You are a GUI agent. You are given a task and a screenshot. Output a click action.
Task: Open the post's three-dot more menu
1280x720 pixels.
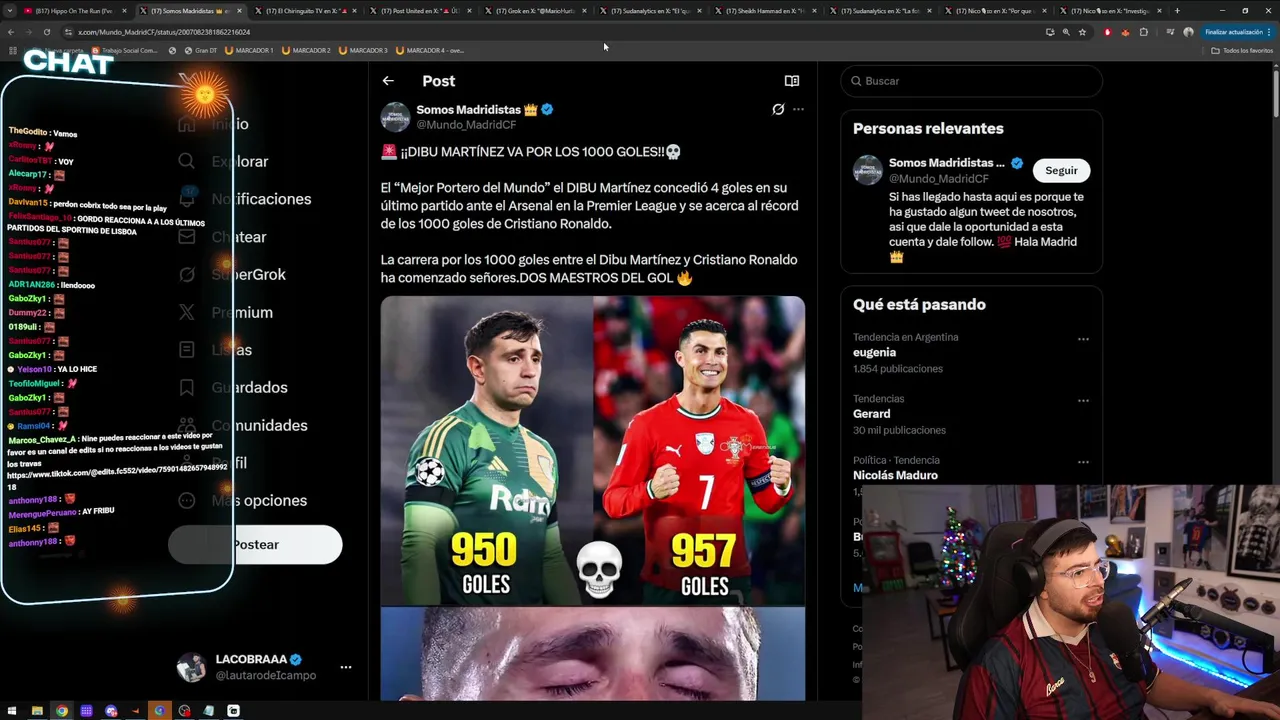pyautogui.click(x=798, y=109)
